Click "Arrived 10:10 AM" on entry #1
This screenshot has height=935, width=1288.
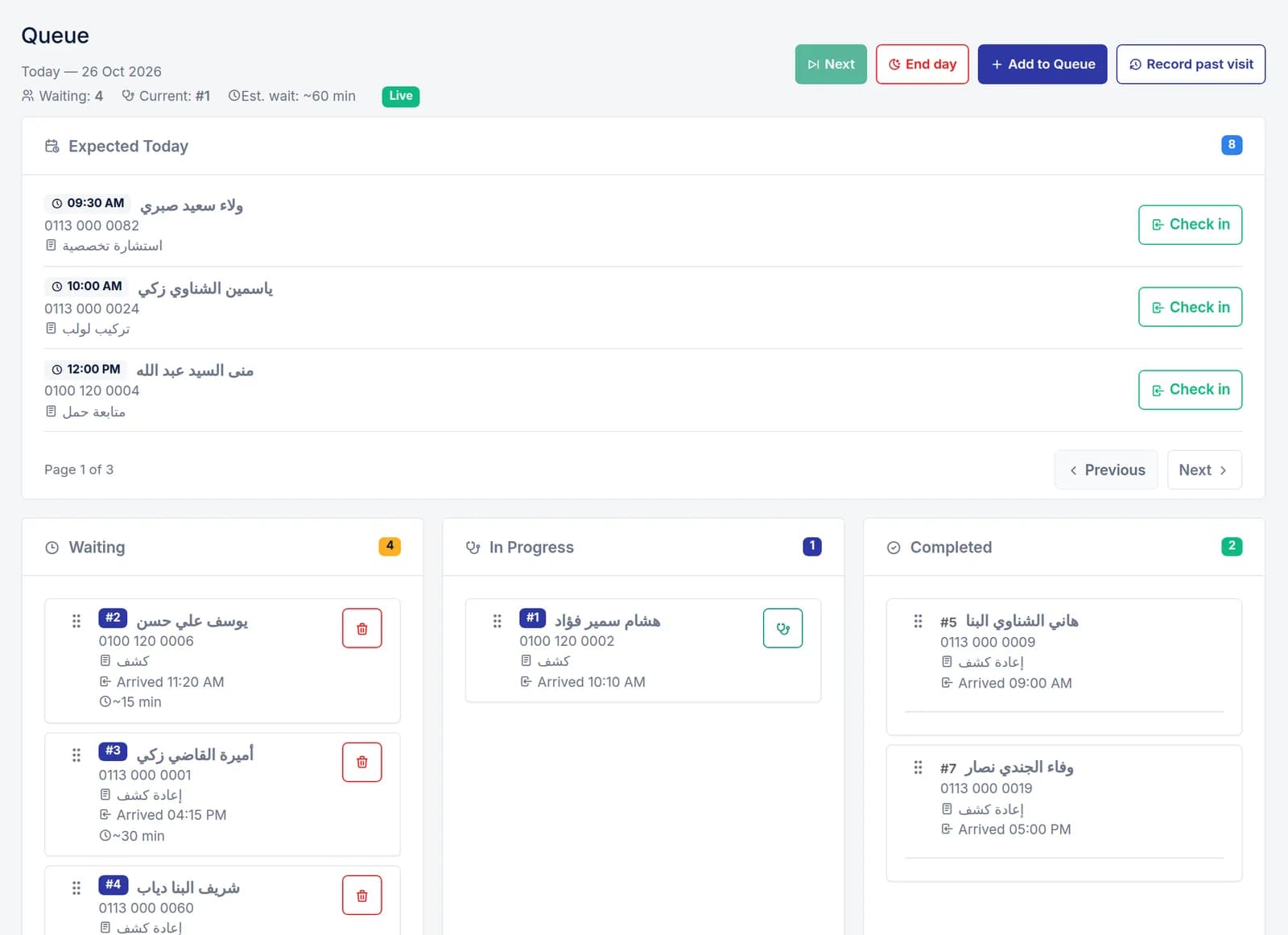coord(591,682)
